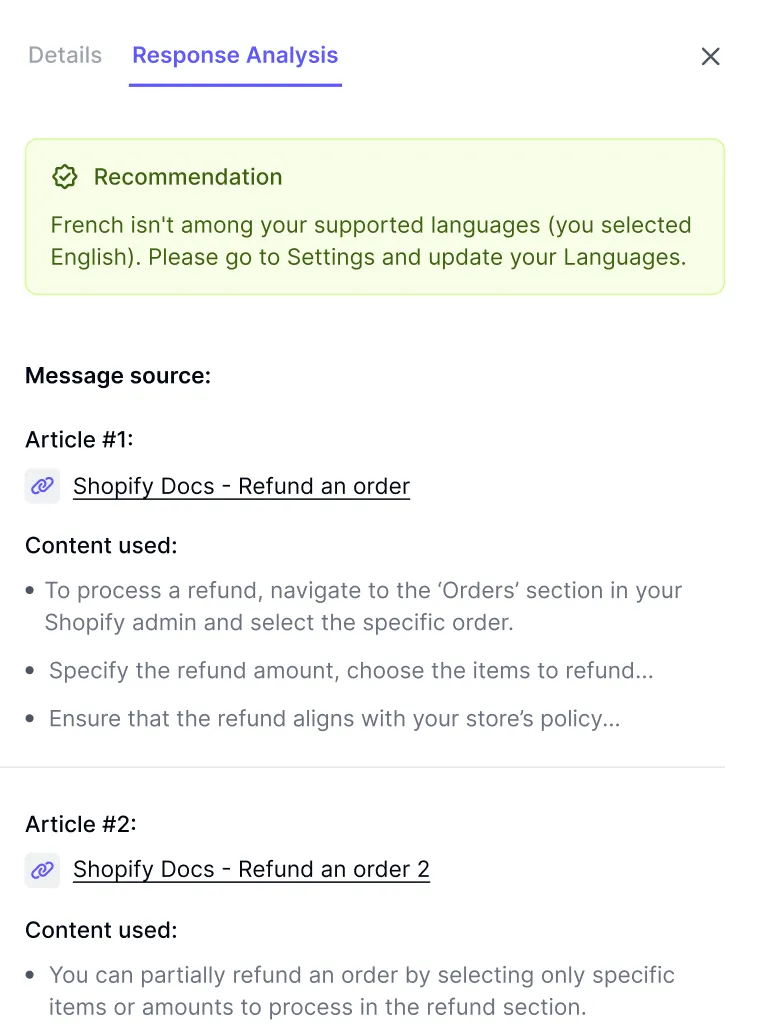
Task: Select the Article #1 heading
Action: pos(79,439)
